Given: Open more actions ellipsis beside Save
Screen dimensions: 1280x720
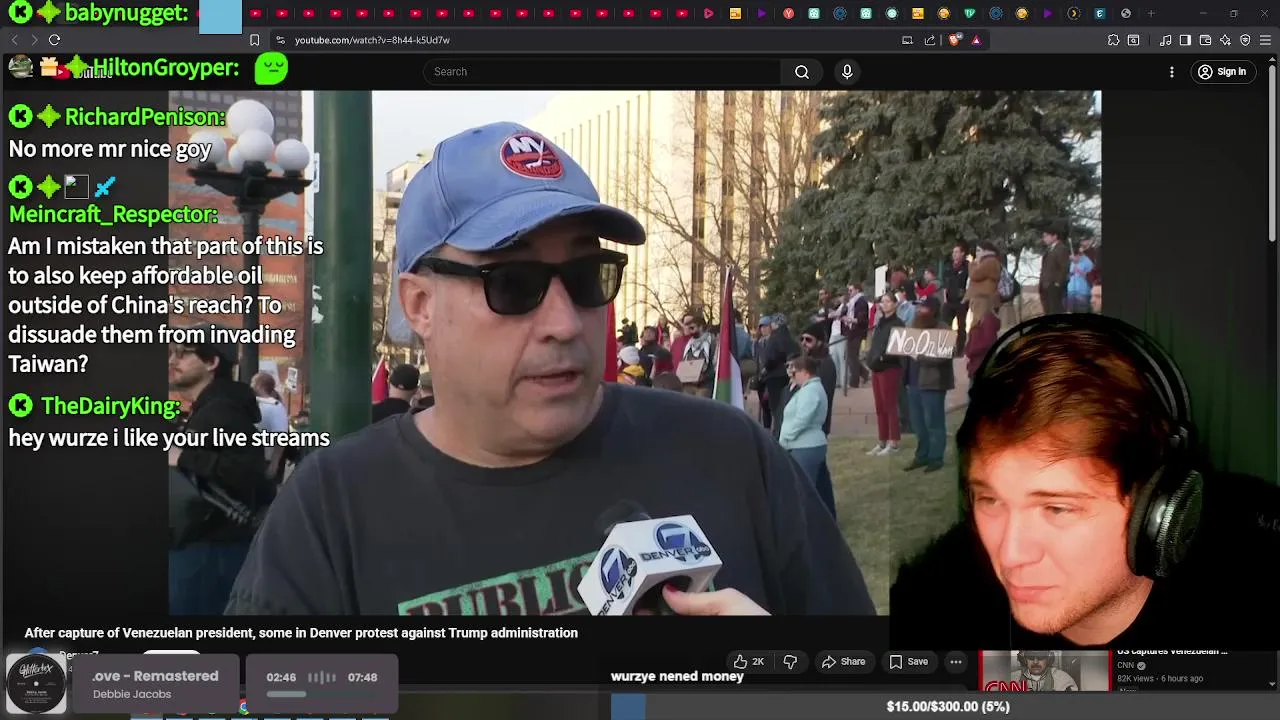Looking at the screenshot, I should pos(956,661).
